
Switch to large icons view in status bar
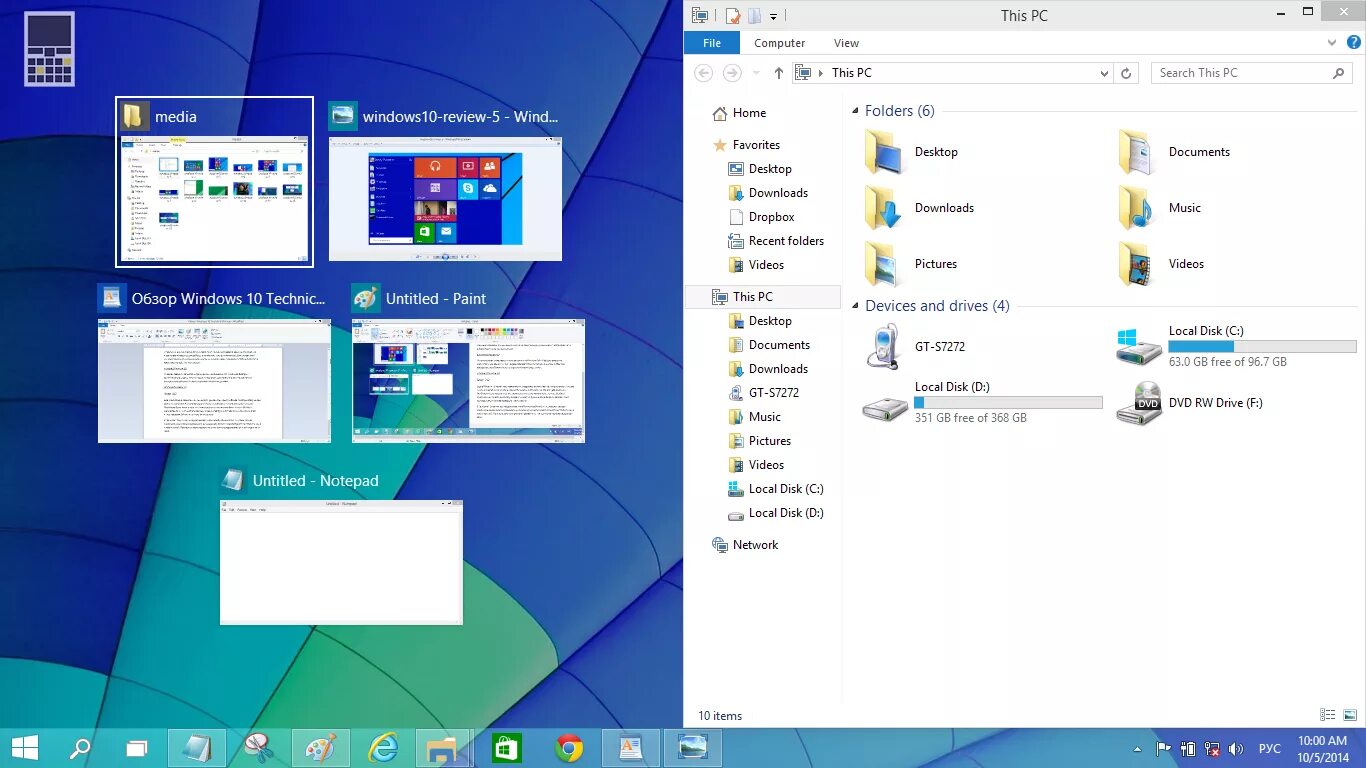click(x=1350, y=715)
